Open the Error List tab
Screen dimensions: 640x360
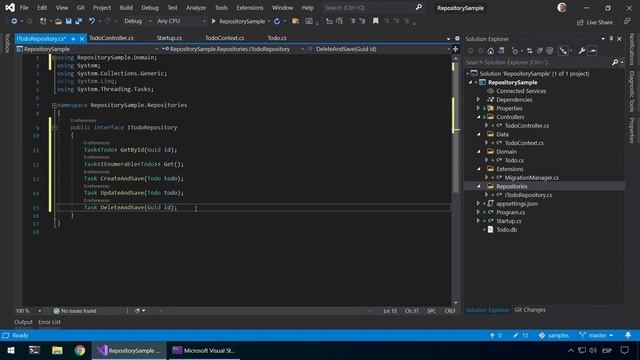click(49, 322)
